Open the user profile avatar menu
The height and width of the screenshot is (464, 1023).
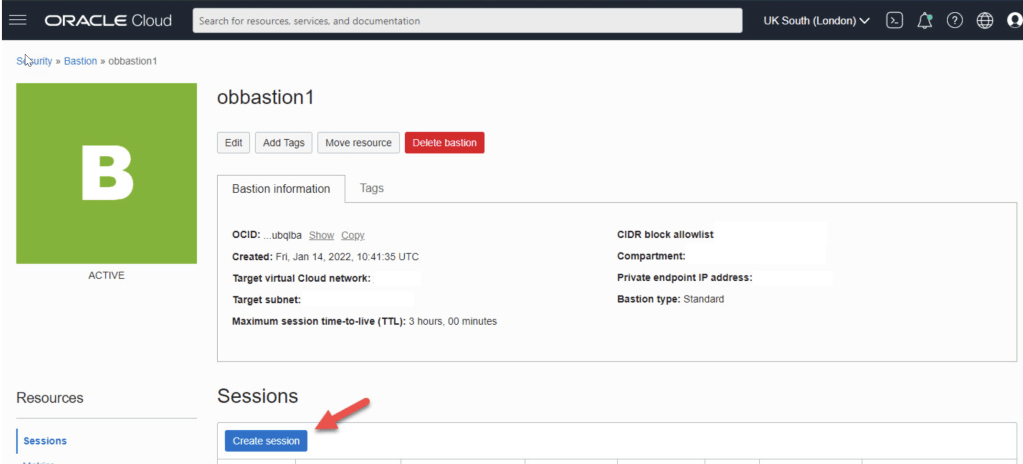[1013, 20]
